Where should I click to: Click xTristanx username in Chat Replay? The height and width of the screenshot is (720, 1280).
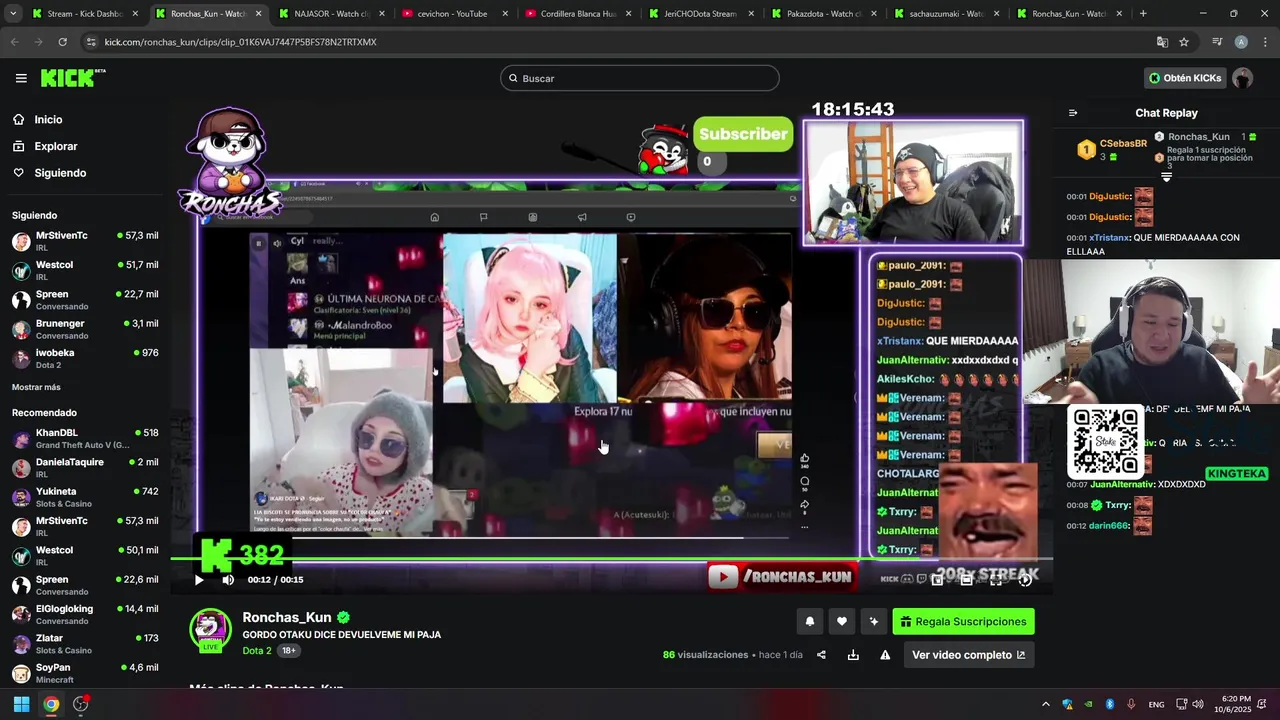tap(1110, 238)
